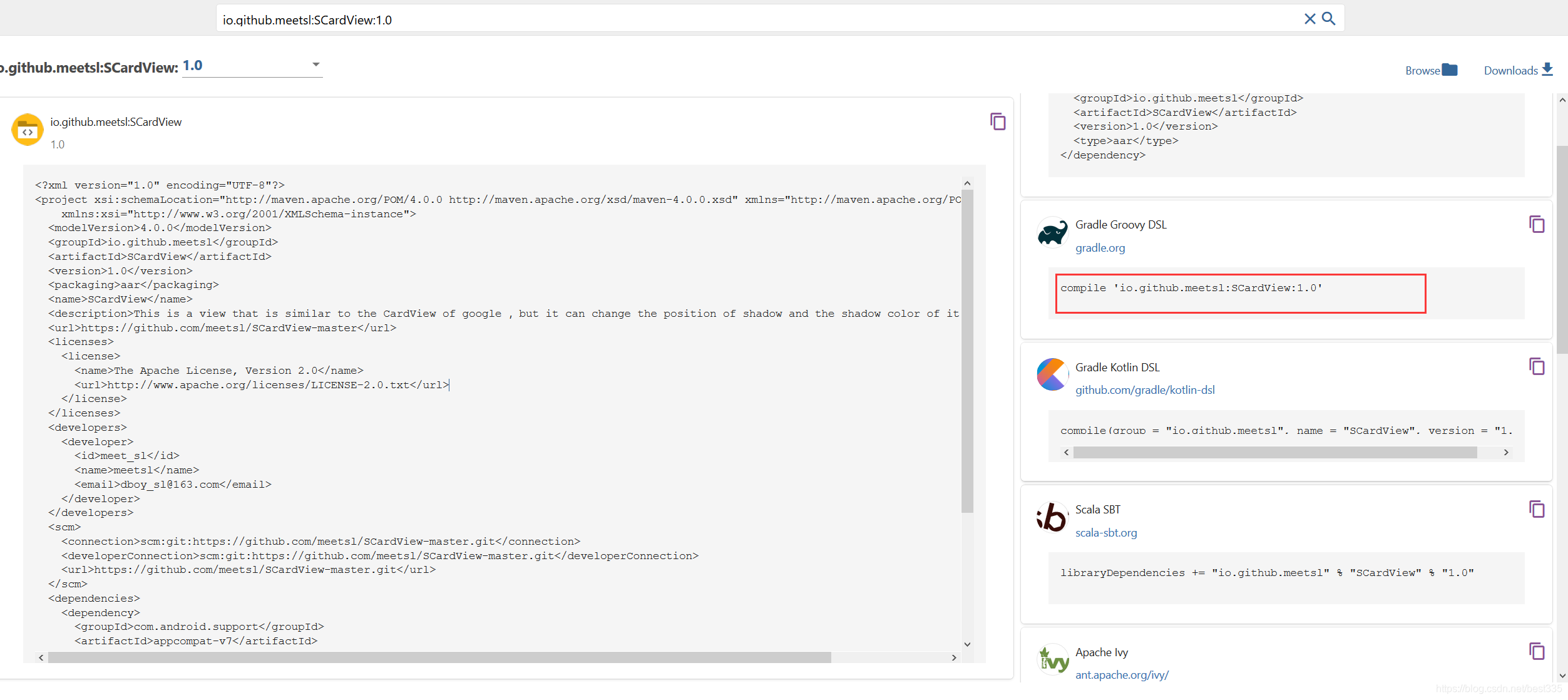Open the scala-sbt.org link

click(1106, 533)
